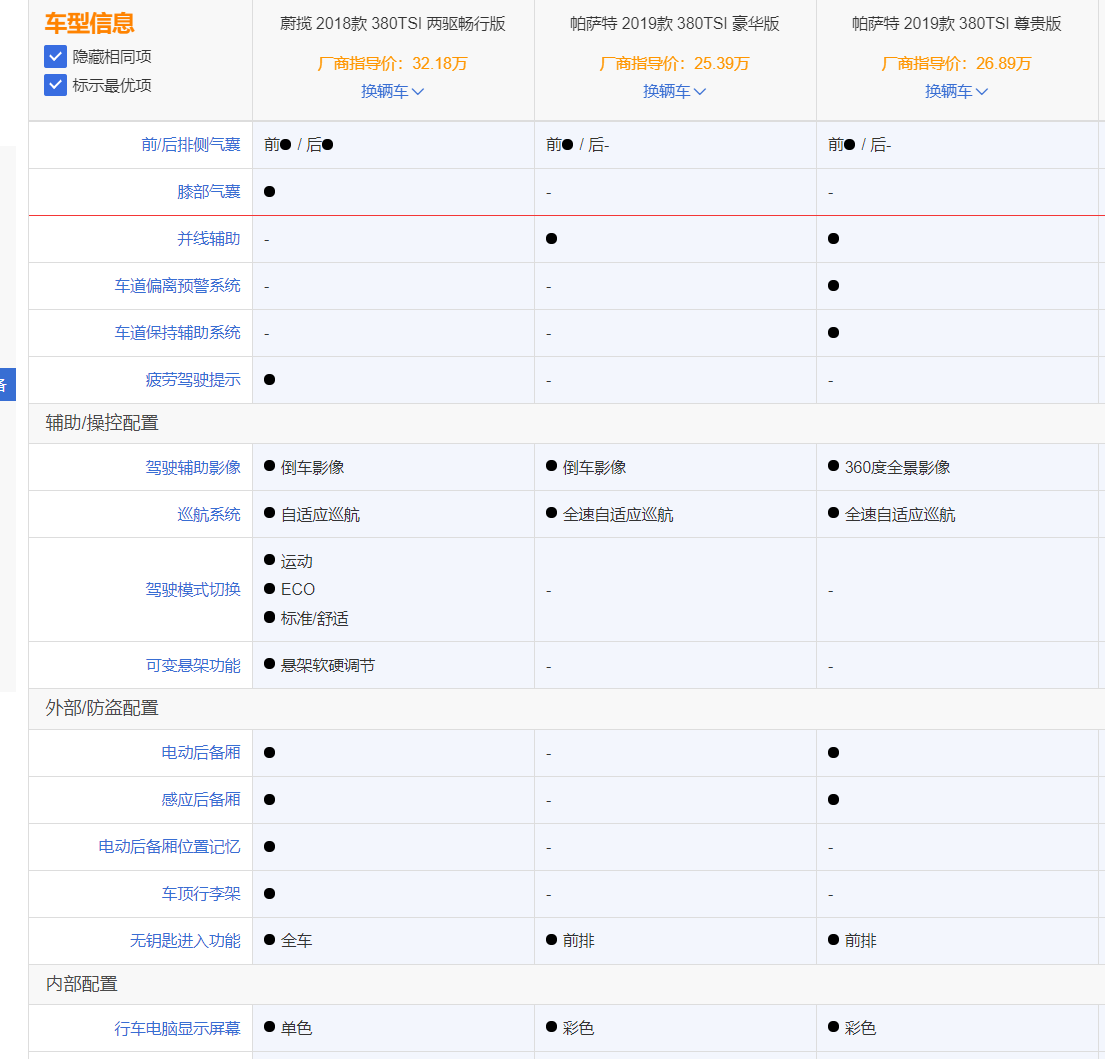The height and width of the screenshot is (1059, 1105).
Task: Click the 厂商指导价 26.89万 price
Action: (956, 63)
